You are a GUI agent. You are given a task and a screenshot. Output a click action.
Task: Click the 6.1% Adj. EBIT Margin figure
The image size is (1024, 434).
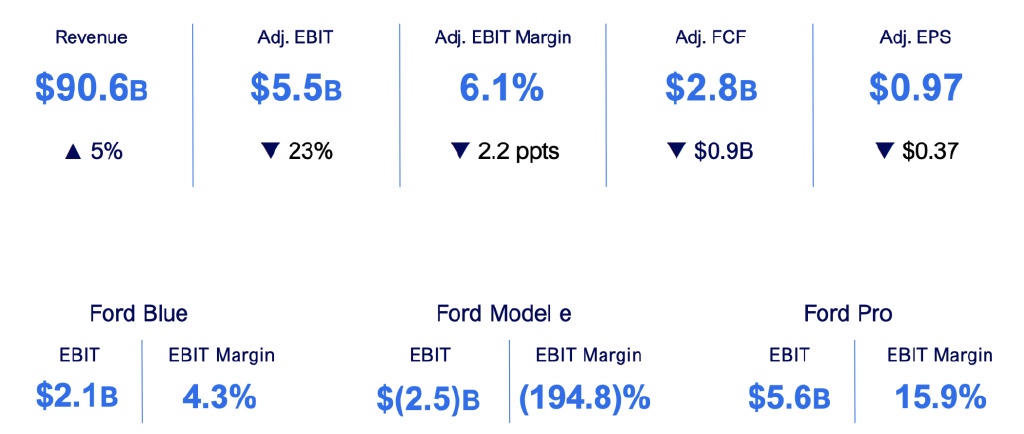pos(502,88)
